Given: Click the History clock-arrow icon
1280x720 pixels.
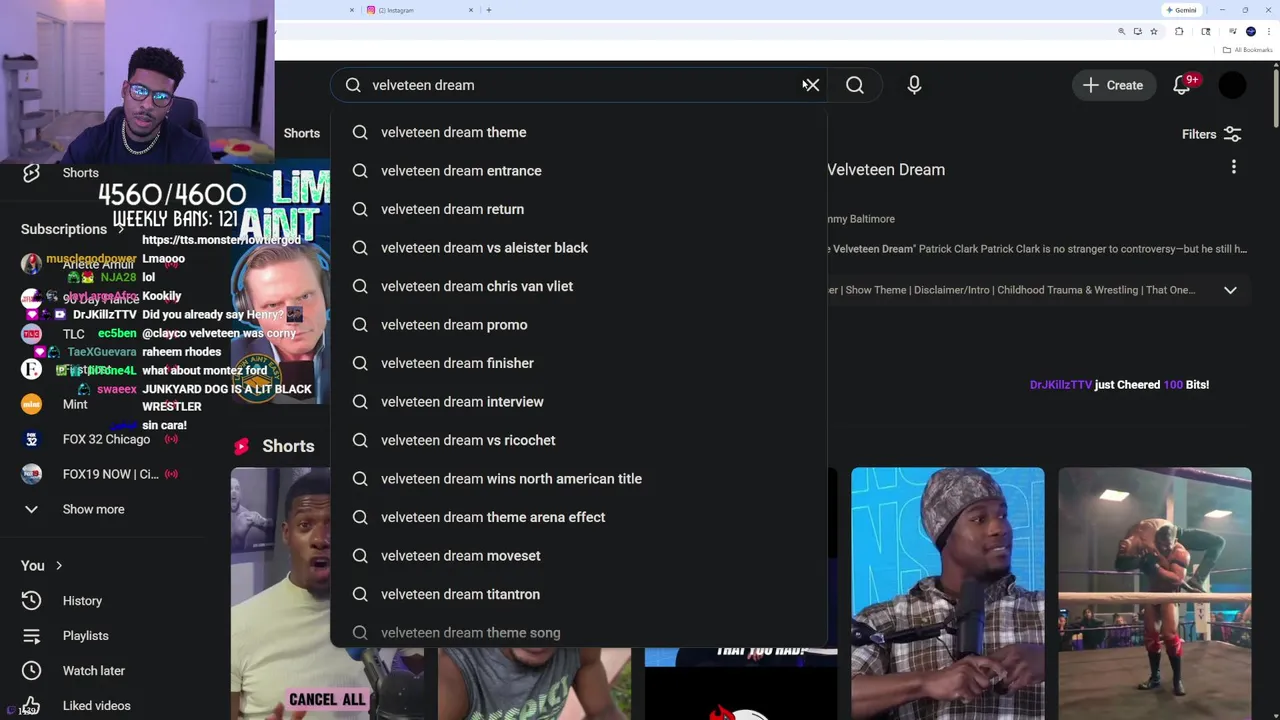Looking at the screenshot, I should (31, 601).
